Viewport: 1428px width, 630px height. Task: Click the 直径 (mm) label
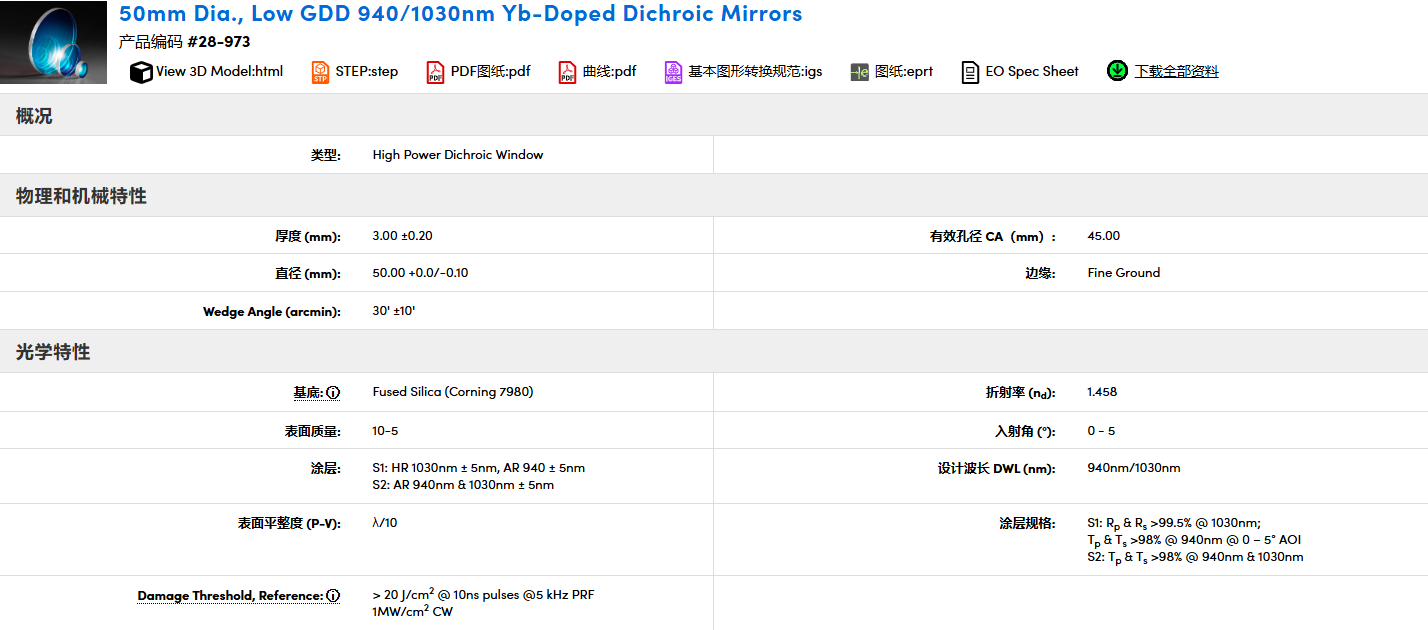(x=308, y=273)
